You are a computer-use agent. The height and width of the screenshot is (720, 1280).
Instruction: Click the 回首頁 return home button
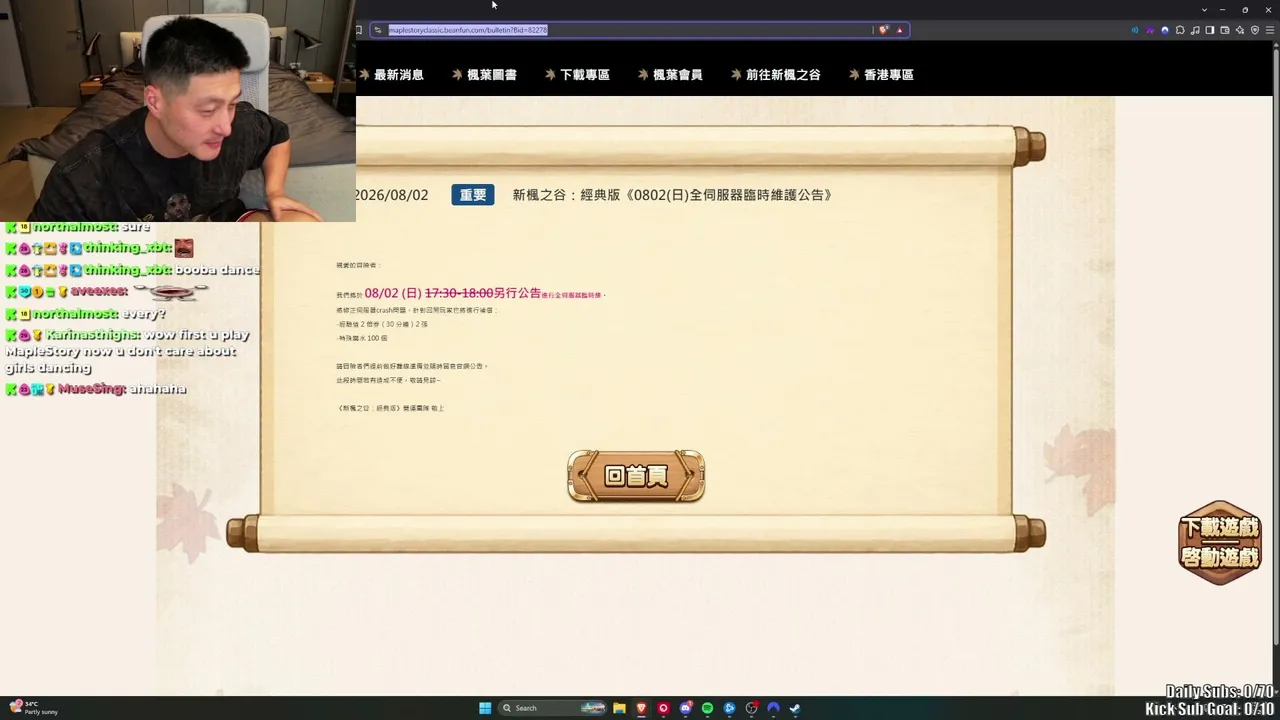[636, 476]
